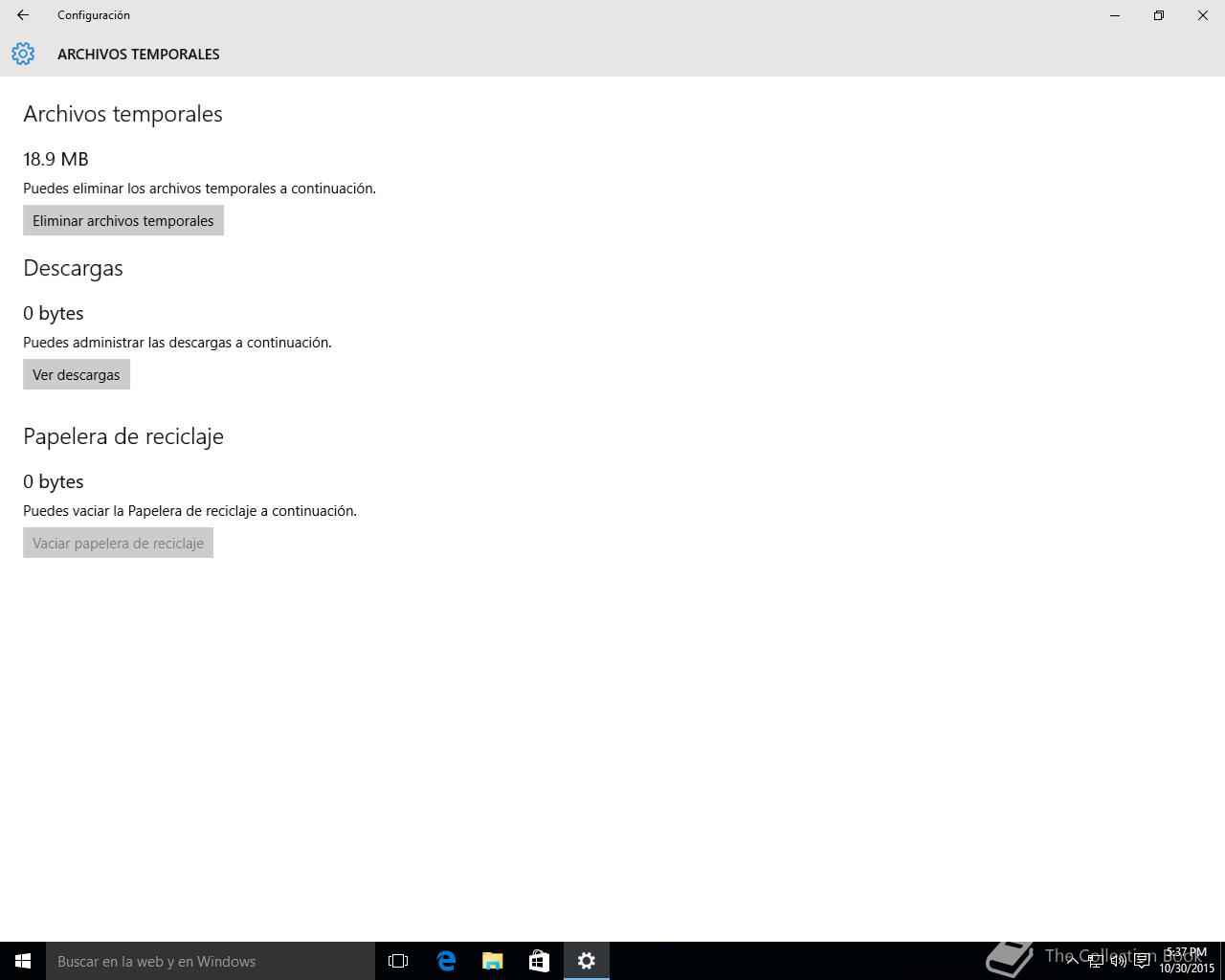The image size is (1225, 980).
Task: Open Task View from the taskbar
Action: click(x=398, y=961)
